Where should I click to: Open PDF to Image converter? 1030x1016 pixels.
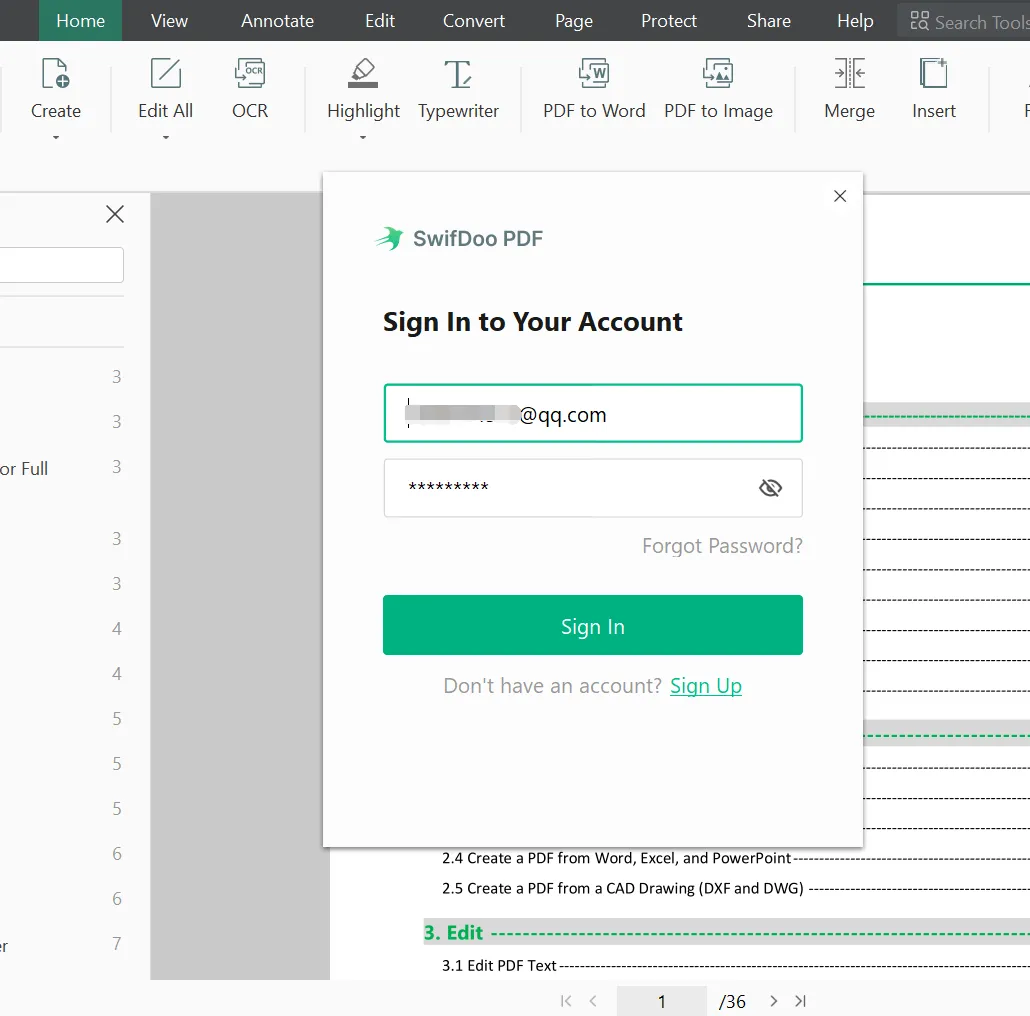(718, 90)
